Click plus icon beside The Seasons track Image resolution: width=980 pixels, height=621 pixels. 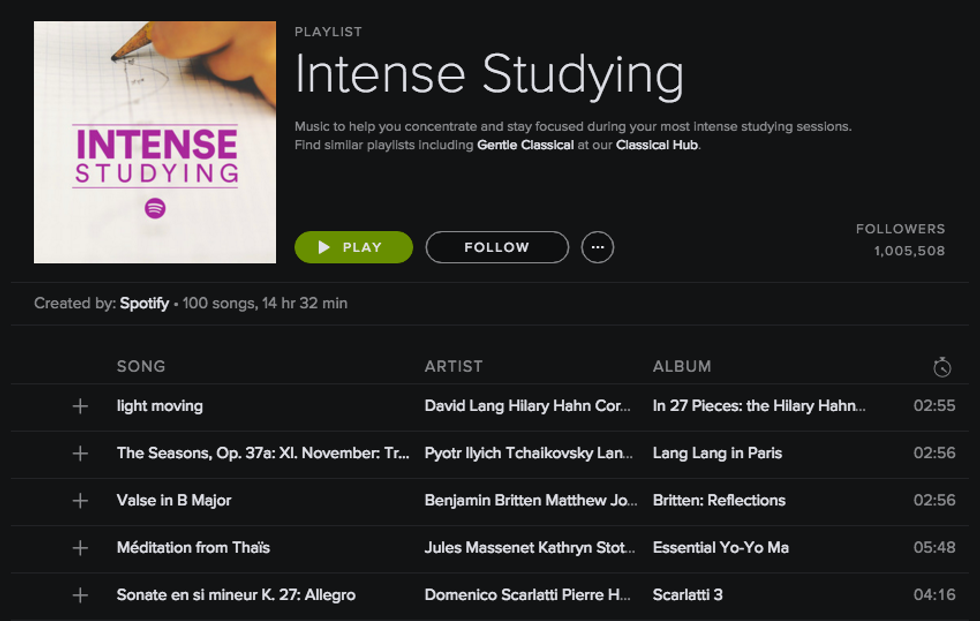[80, 453]
